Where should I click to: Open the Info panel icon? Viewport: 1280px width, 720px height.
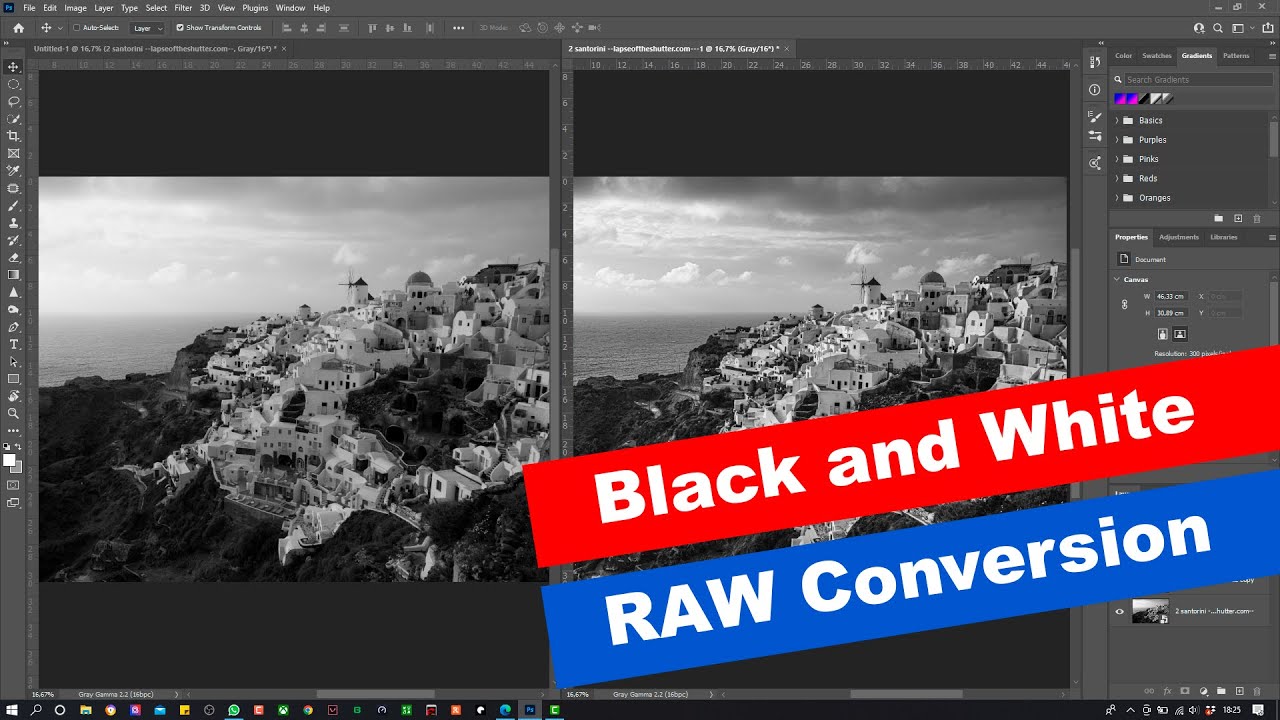1095,90
